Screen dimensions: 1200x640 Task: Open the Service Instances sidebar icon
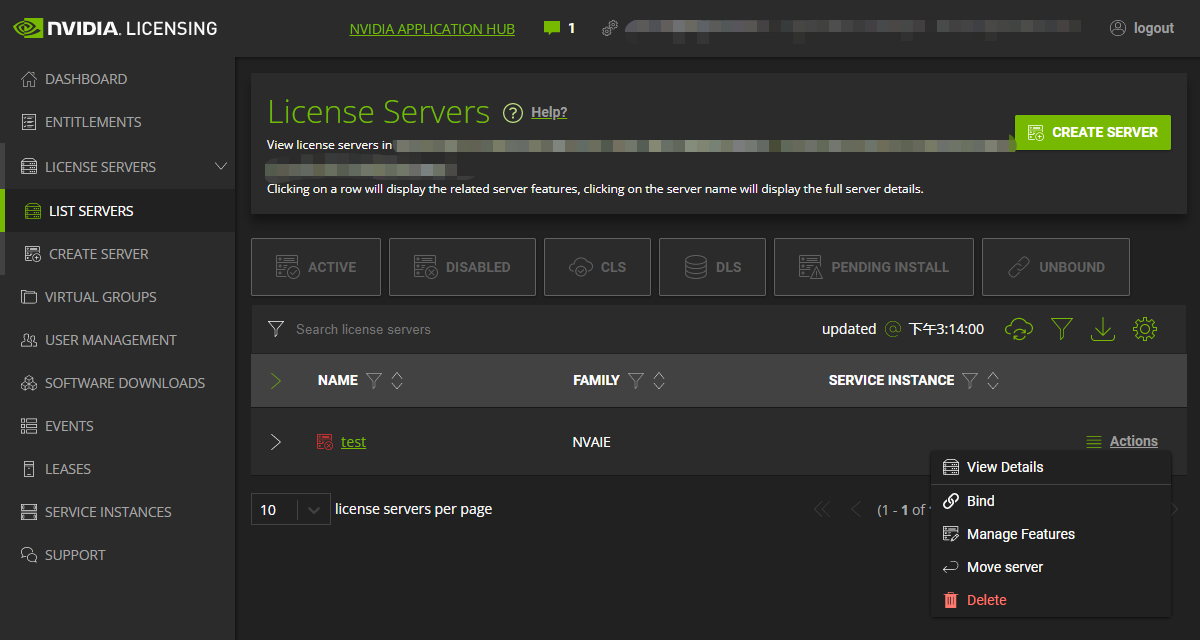tap(28, 512)
